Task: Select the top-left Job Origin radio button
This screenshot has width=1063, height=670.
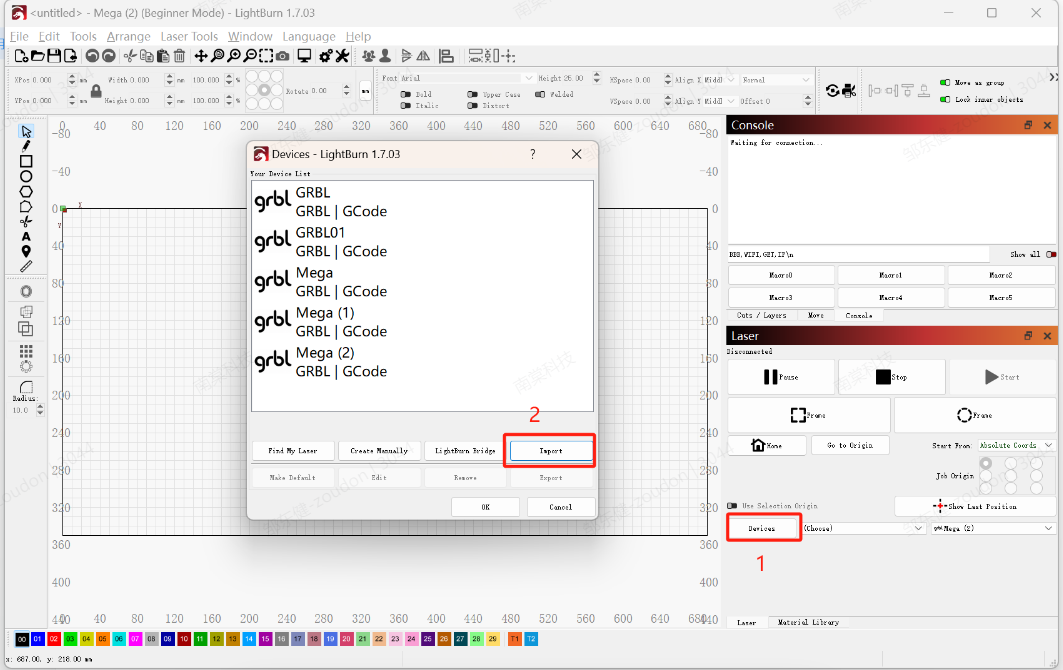Action: coord(986,463)
